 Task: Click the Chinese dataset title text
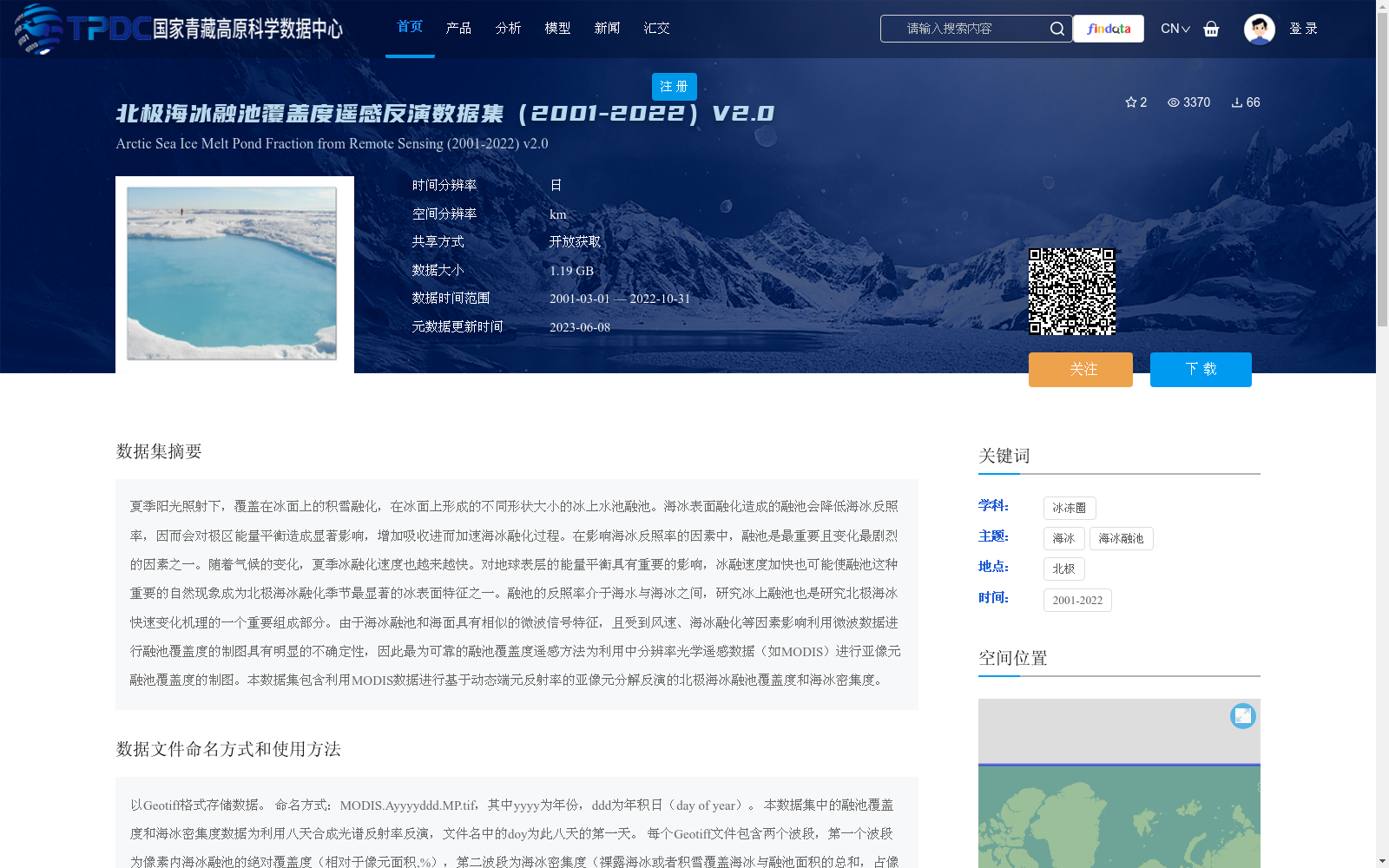click(x=444, y=114)
